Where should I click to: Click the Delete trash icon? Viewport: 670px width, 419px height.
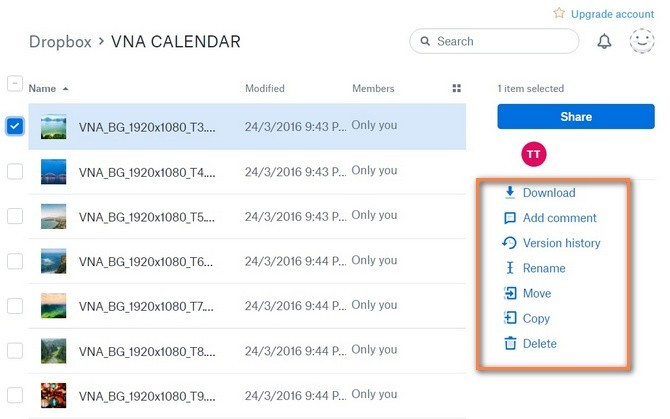(510, 344)
